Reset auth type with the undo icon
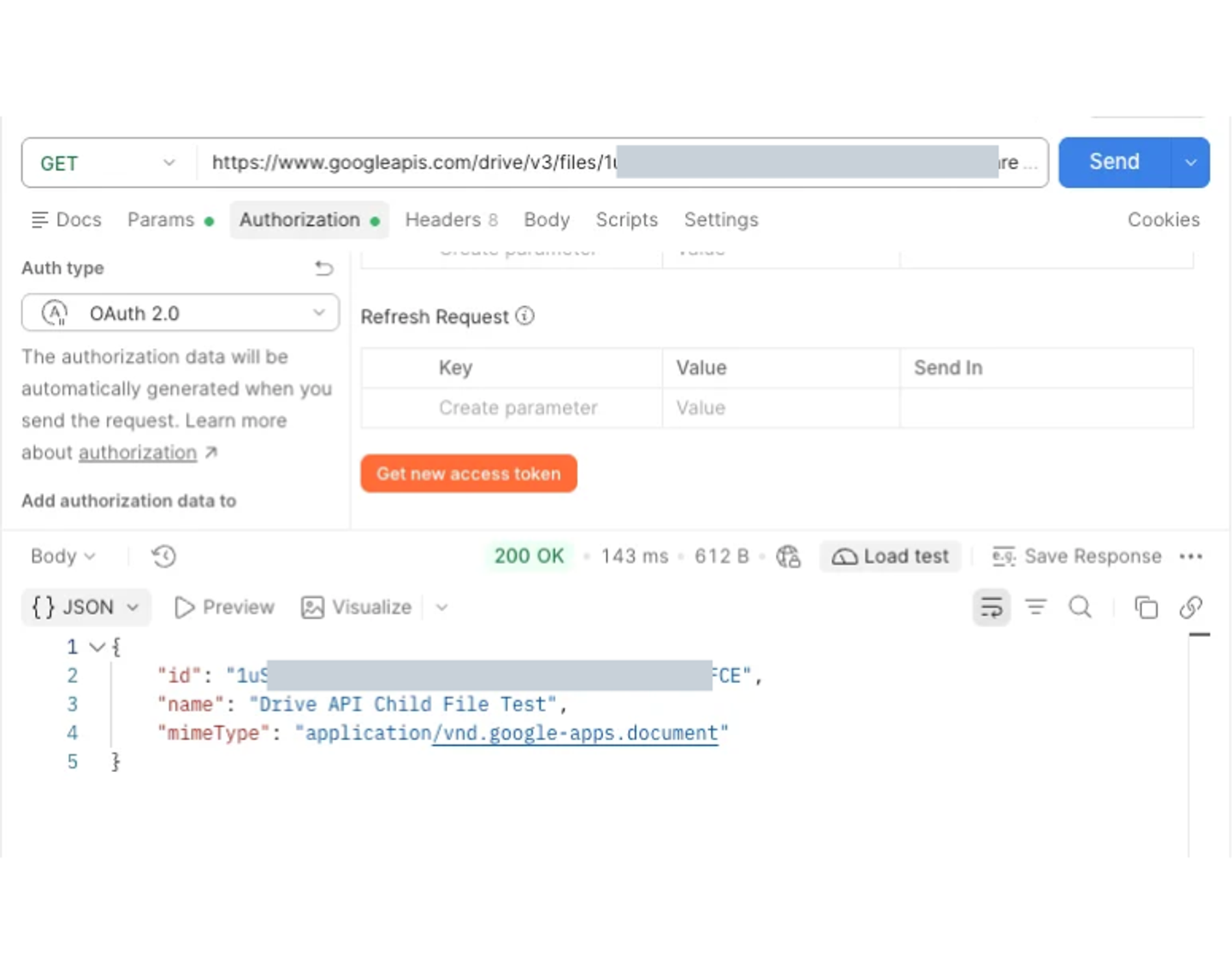1232x973 pixels. coord(323,269)
